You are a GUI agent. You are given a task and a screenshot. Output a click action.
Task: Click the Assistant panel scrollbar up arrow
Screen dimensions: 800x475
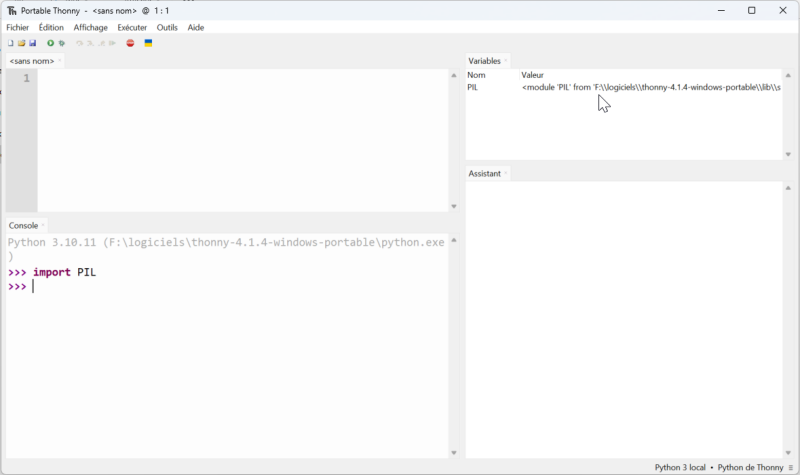[x=788, y=188]
